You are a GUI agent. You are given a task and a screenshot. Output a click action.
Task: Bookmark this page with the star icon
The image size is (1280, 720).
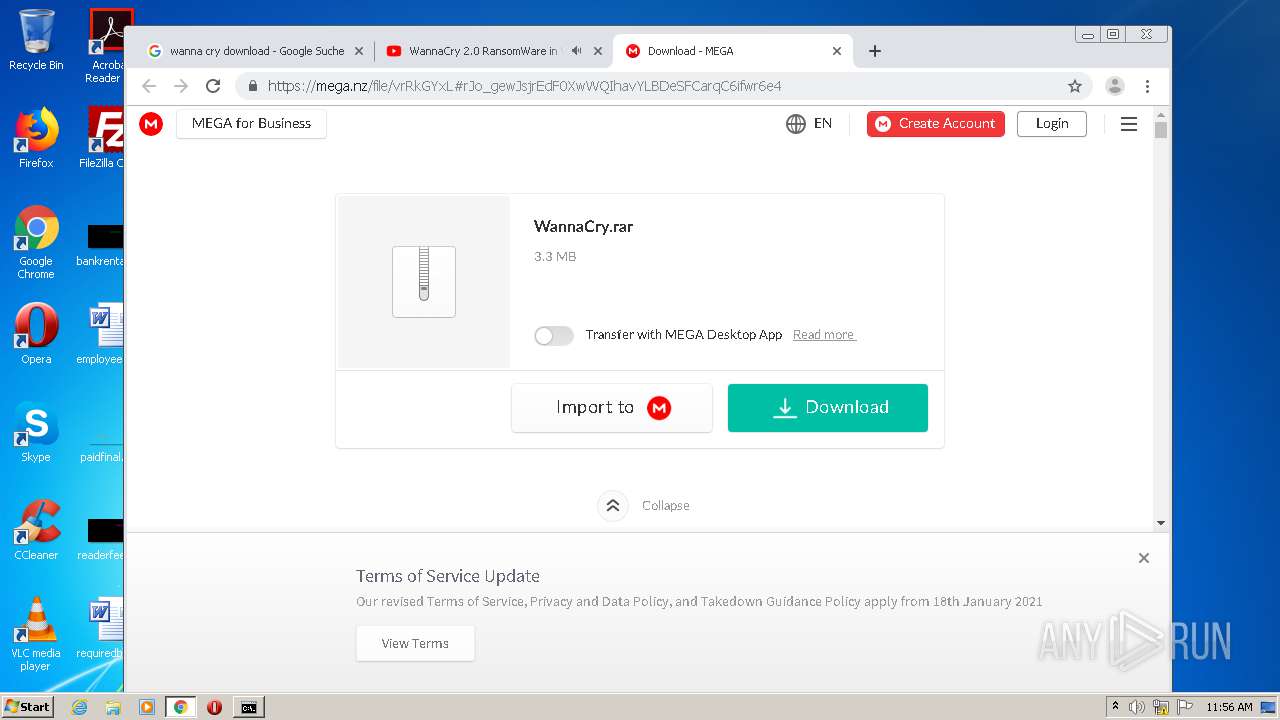[1075, 86]
